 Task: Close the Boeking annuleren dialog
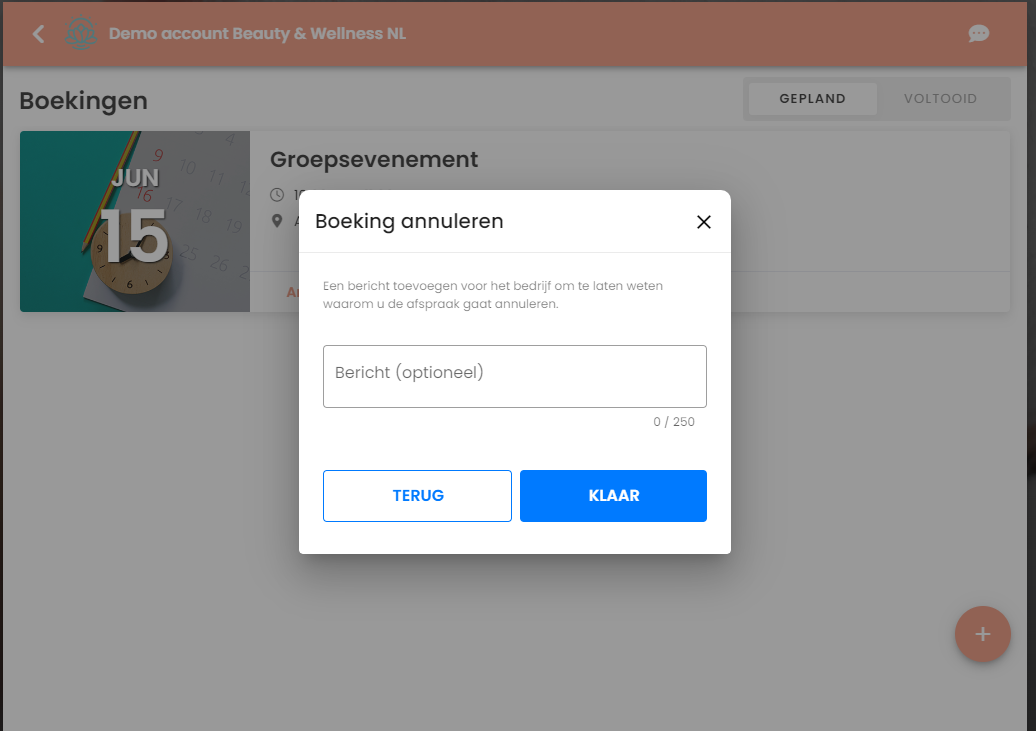[704, 222]
